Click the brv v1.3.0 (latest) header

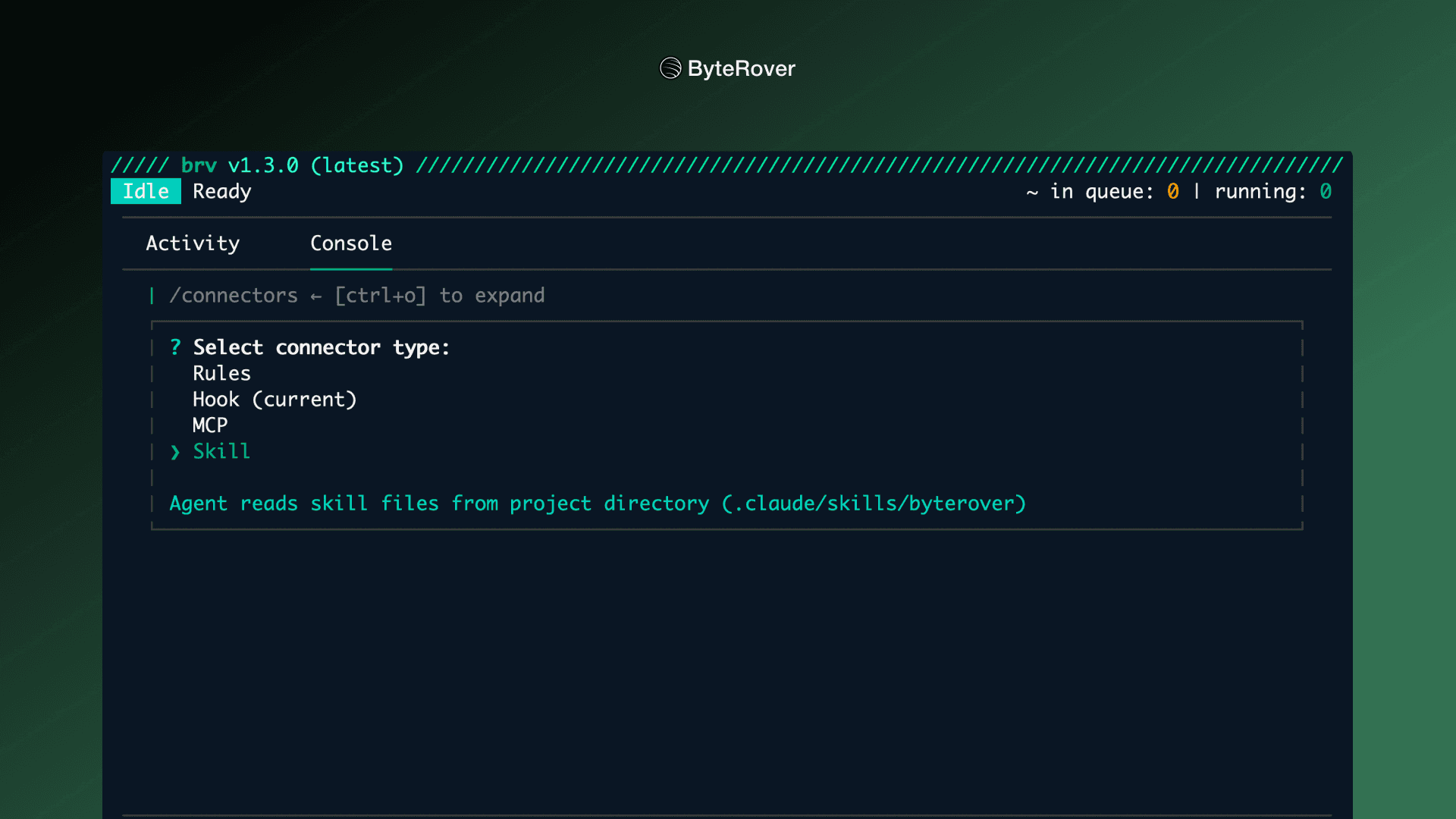292,165
